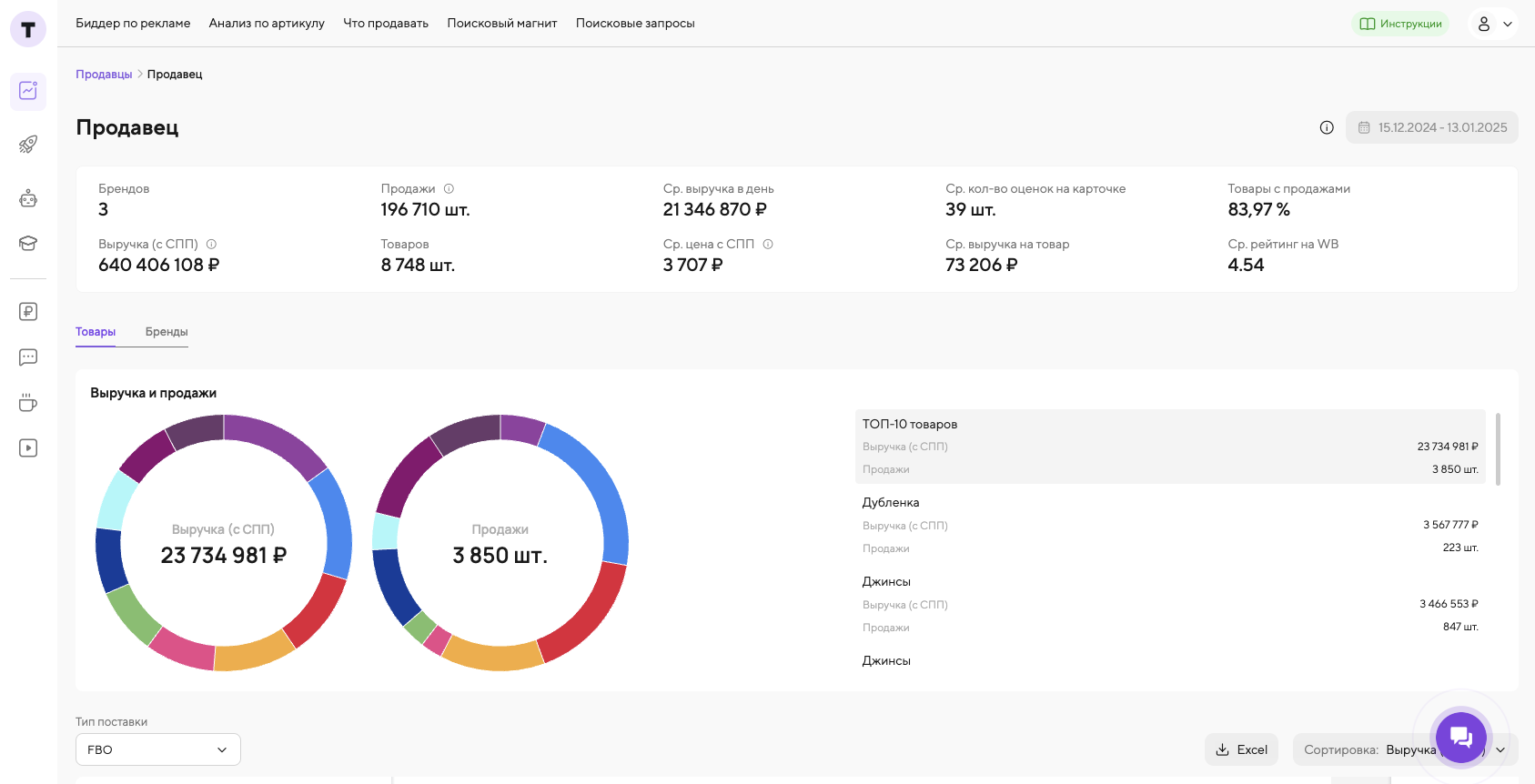Image resolution: width=1535 pixels, height=784 pixels.
Task: Click the analytics chart icon in sidebar
Action: click(x=28, y=91)
